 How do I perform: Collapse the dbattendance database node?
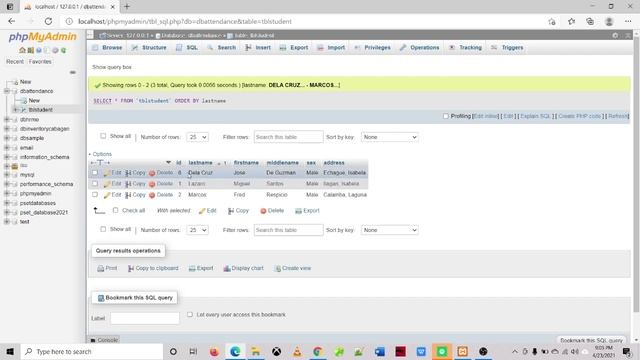[7, 91]
